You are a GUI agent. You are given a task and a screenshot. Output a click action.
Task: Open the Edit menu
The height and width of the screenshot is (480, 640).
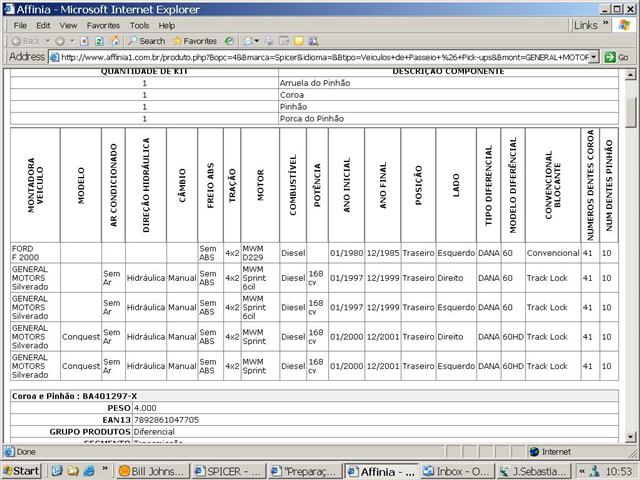point(43,25)
